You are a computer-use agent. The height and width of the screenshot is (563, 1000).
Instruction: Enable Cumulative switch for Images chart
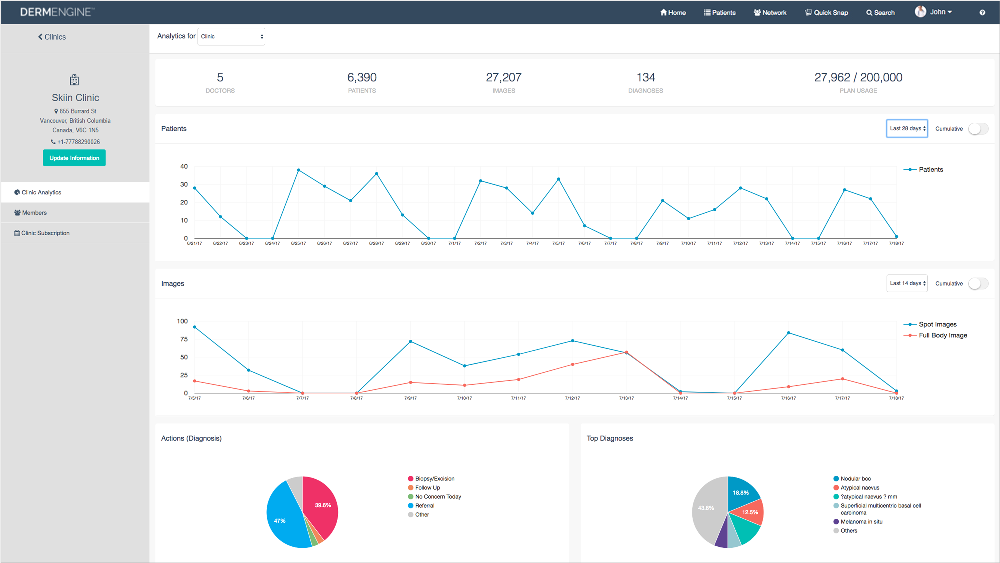tap(978, 283)
